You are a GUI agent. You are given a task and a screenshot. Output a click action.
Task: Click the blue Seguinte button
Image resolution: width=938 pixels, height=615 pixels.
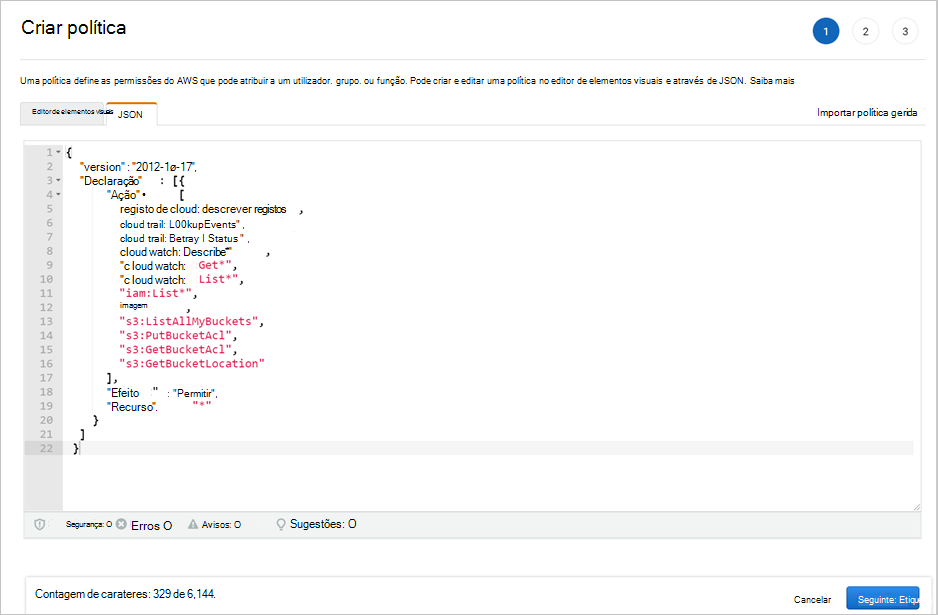(x=882, y=598)
